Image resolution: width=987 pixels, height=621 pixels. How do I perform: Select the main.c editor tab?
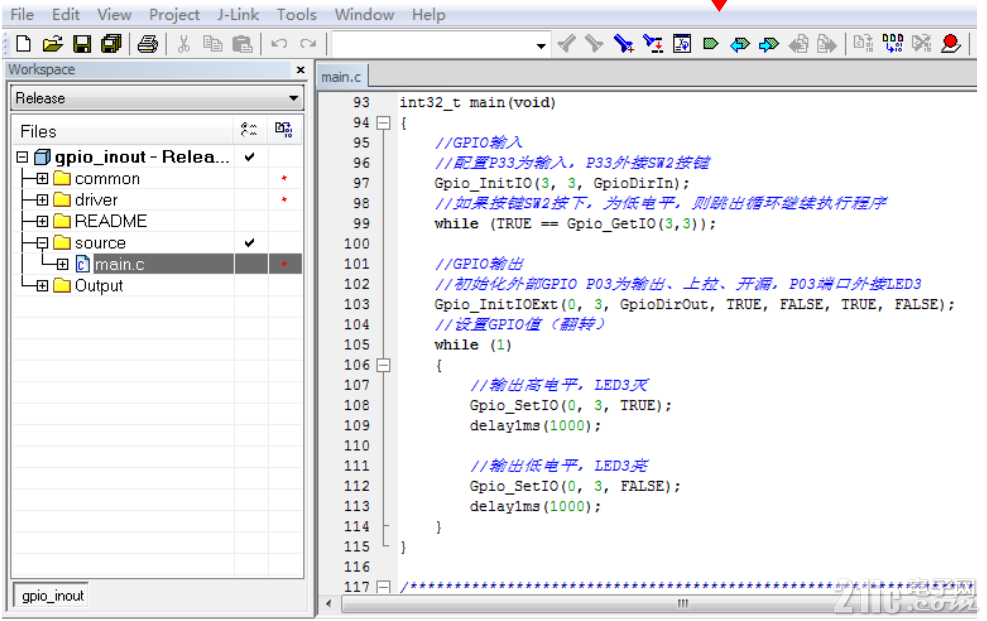tap(341, 77)
